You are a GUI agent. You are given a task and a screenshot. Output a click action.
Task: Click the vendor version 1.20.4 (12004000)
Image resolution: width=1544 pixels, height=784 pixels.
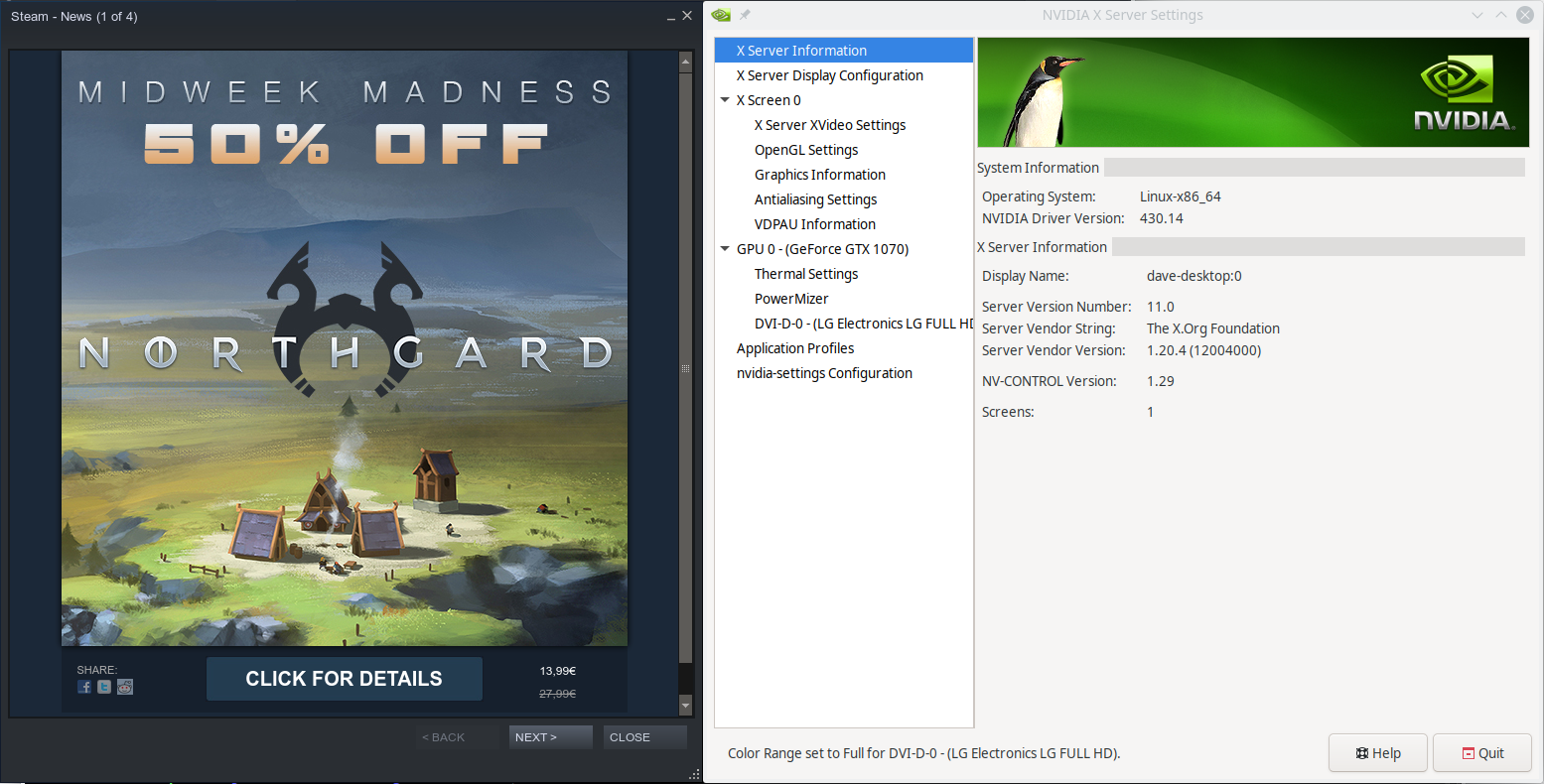1204,350
